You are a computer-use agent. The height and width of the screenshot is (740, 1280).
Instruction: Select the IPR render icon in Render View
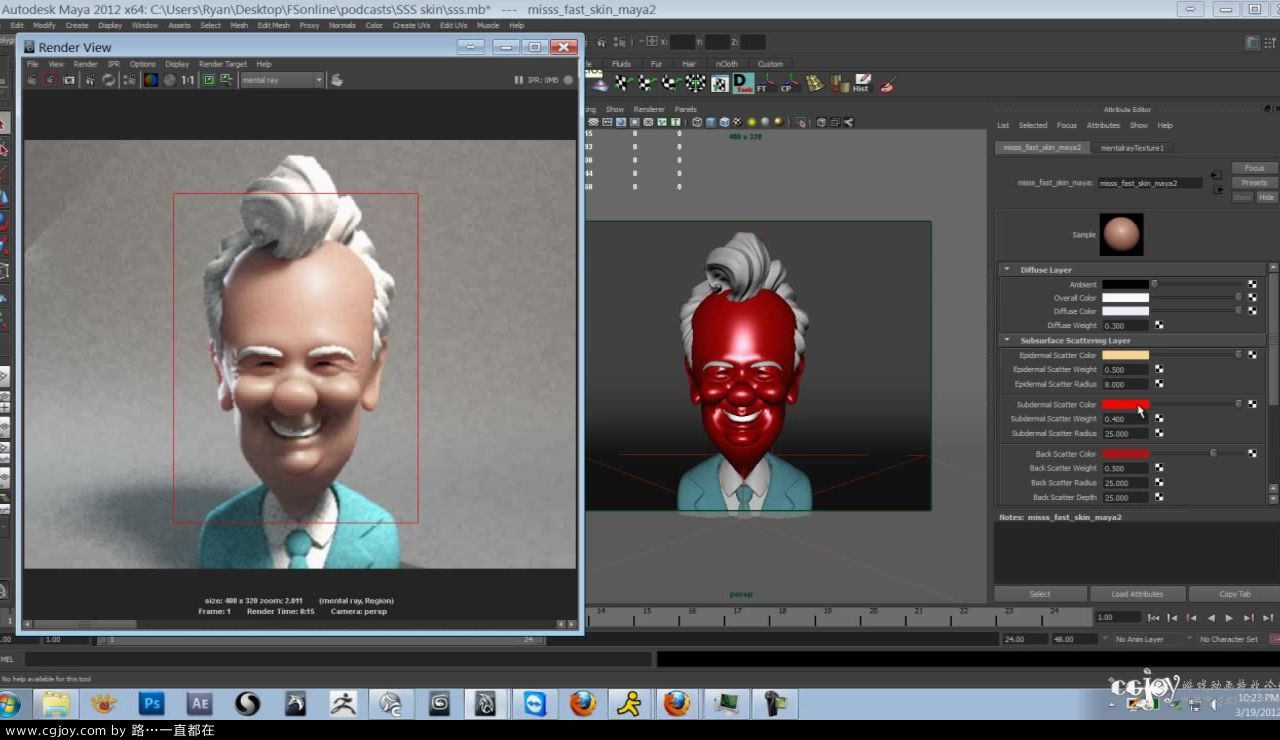tap(49, 80)
